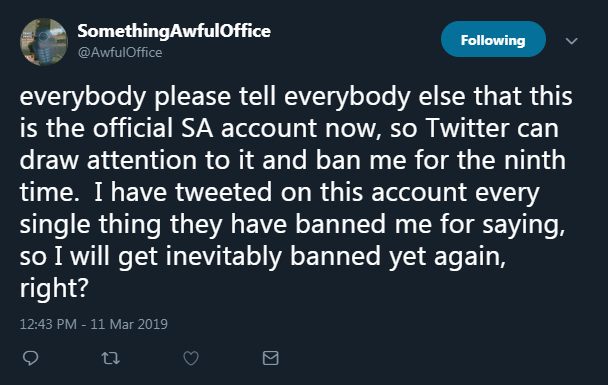
Task: Retweet this tweet using the arrows icon
Action: click(x=111, y=358)
